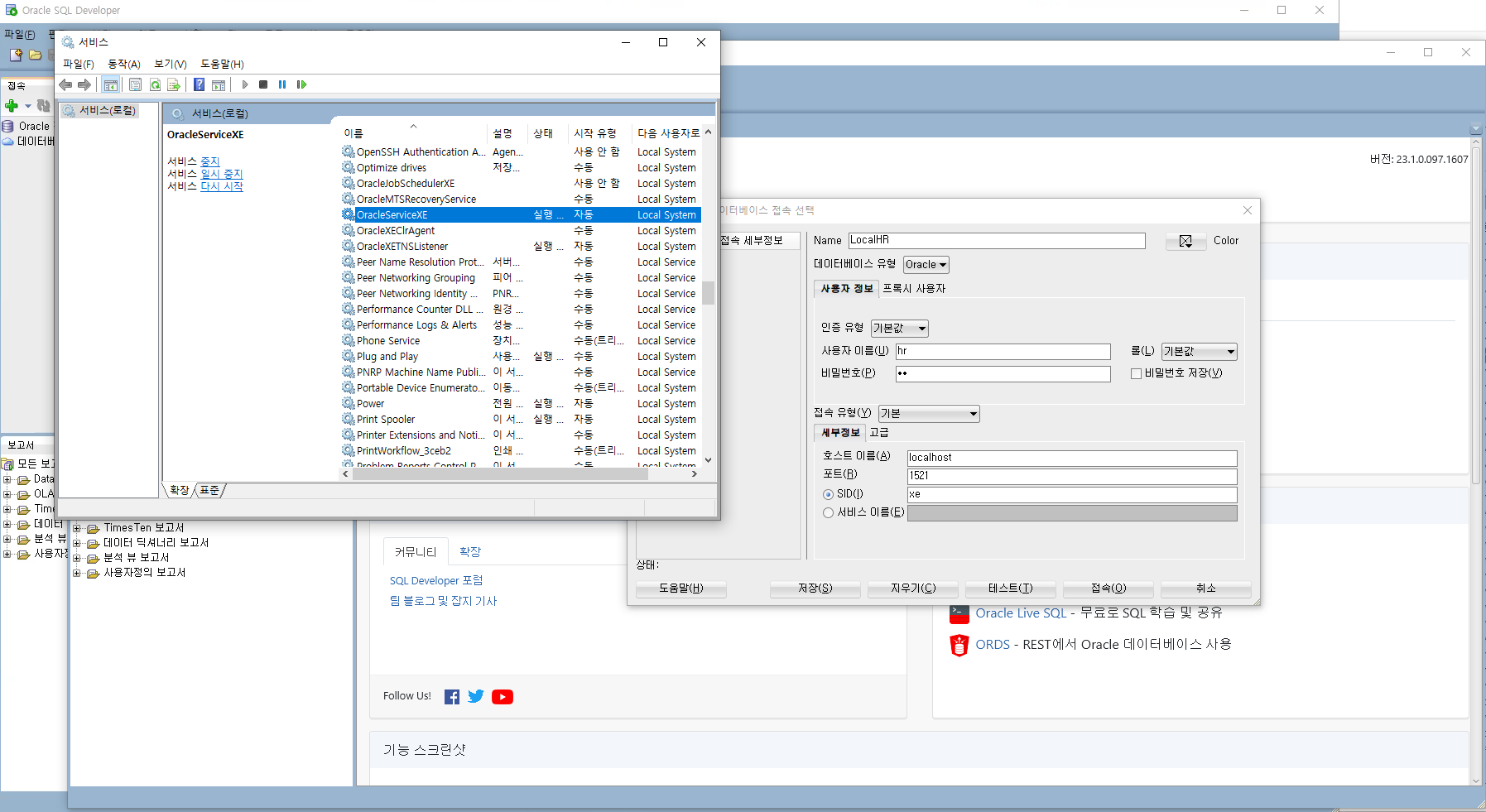1486x812 pixels.
Task: Click Facebook icon next to Follow Us
Action: point(452,697)
